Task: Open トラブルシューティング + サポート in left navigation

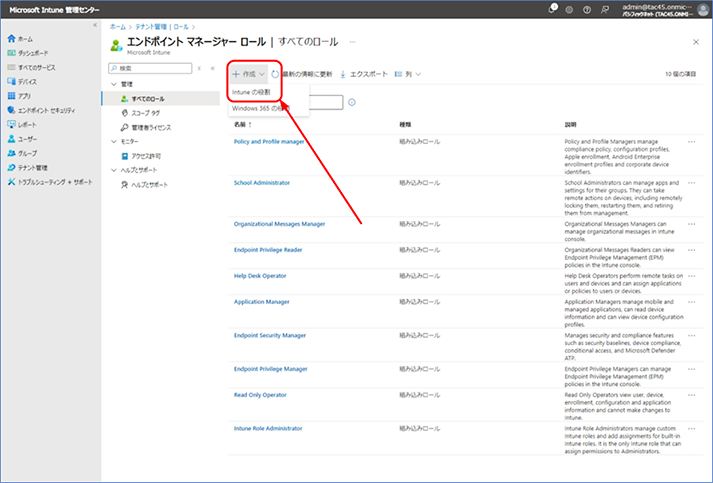Action: coord(50,182)
